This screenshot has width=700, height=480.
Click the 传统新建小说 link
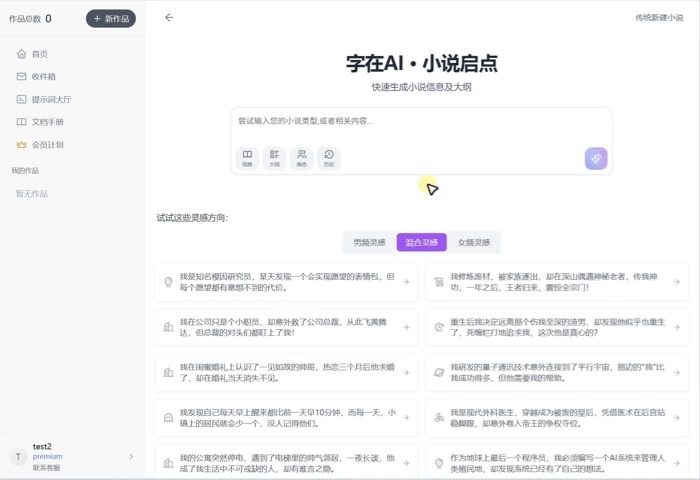659,17
